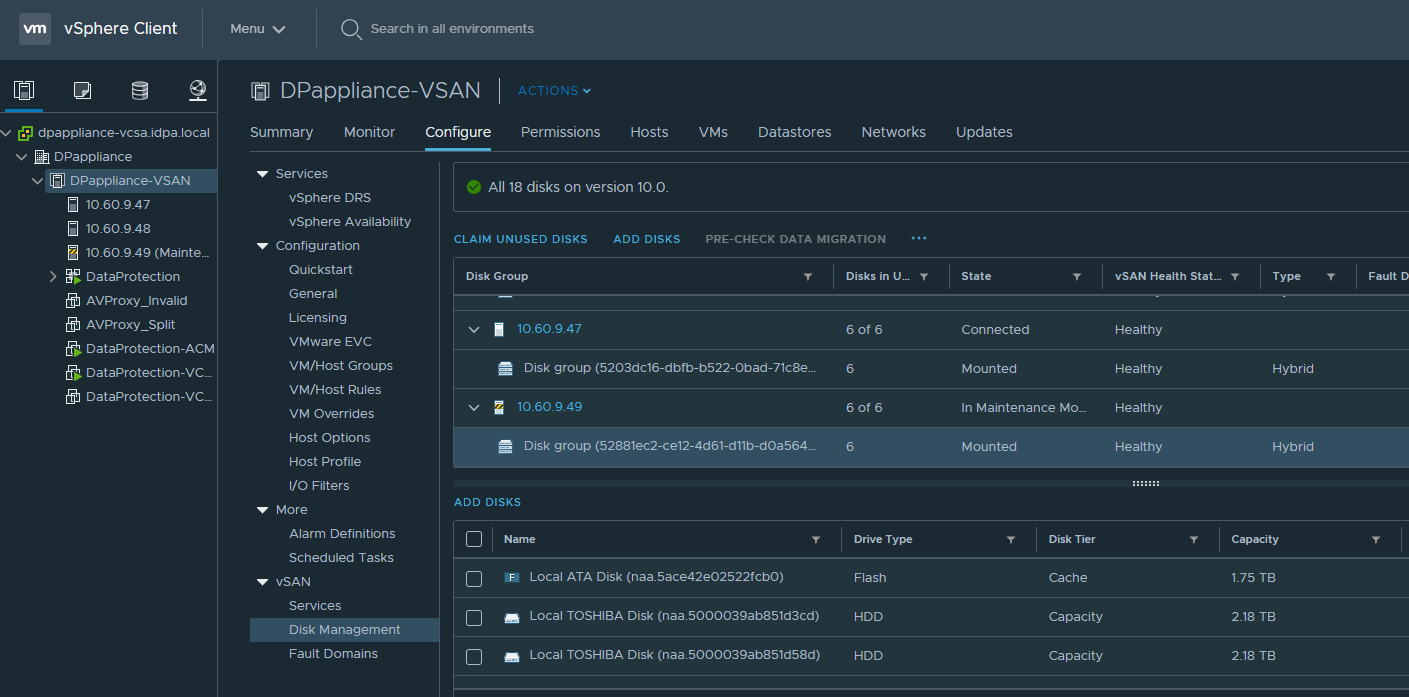Select all disks in the Add Disks table
This screenshot has width=1409, height=697.
(x=474, y=539)
